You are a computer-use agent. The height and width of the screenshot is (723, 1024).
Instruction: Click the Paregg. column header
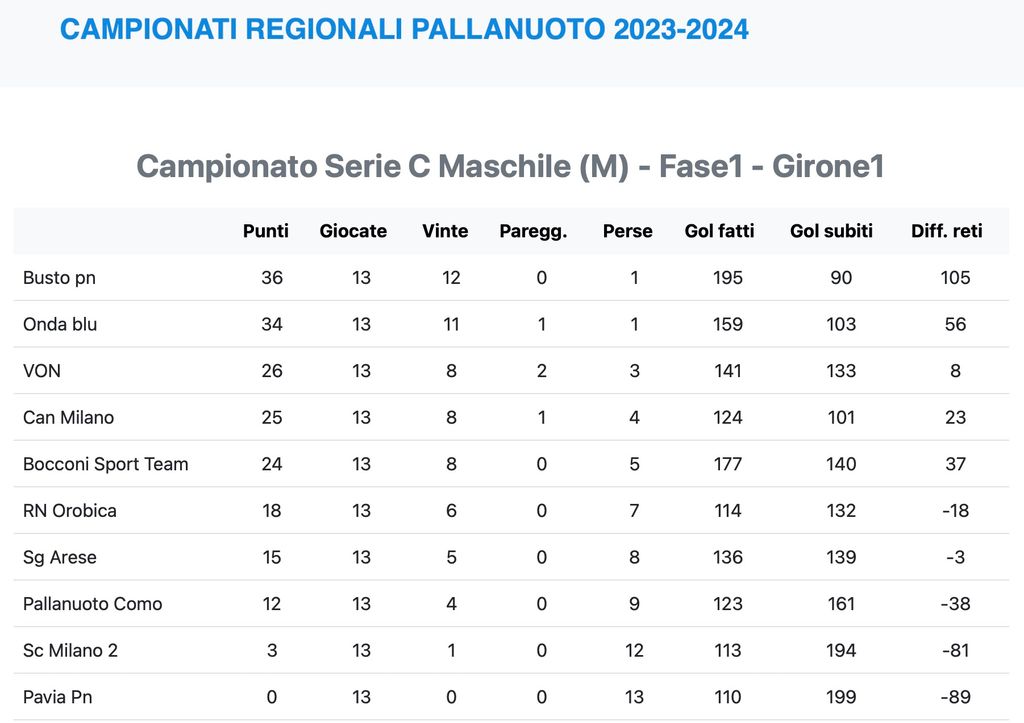(x=533, y=231)
